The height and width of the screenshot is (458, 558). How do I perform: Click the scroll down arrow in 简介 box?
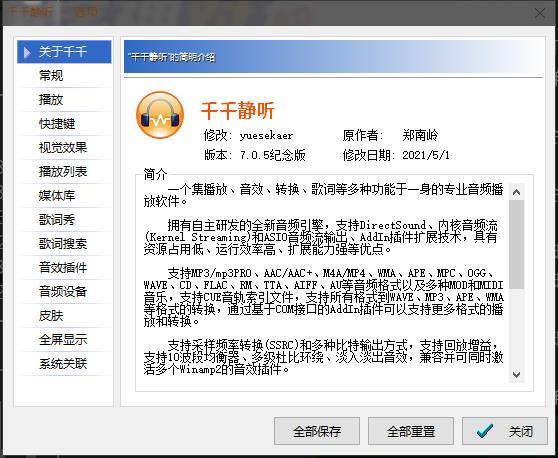click(516, 375)
